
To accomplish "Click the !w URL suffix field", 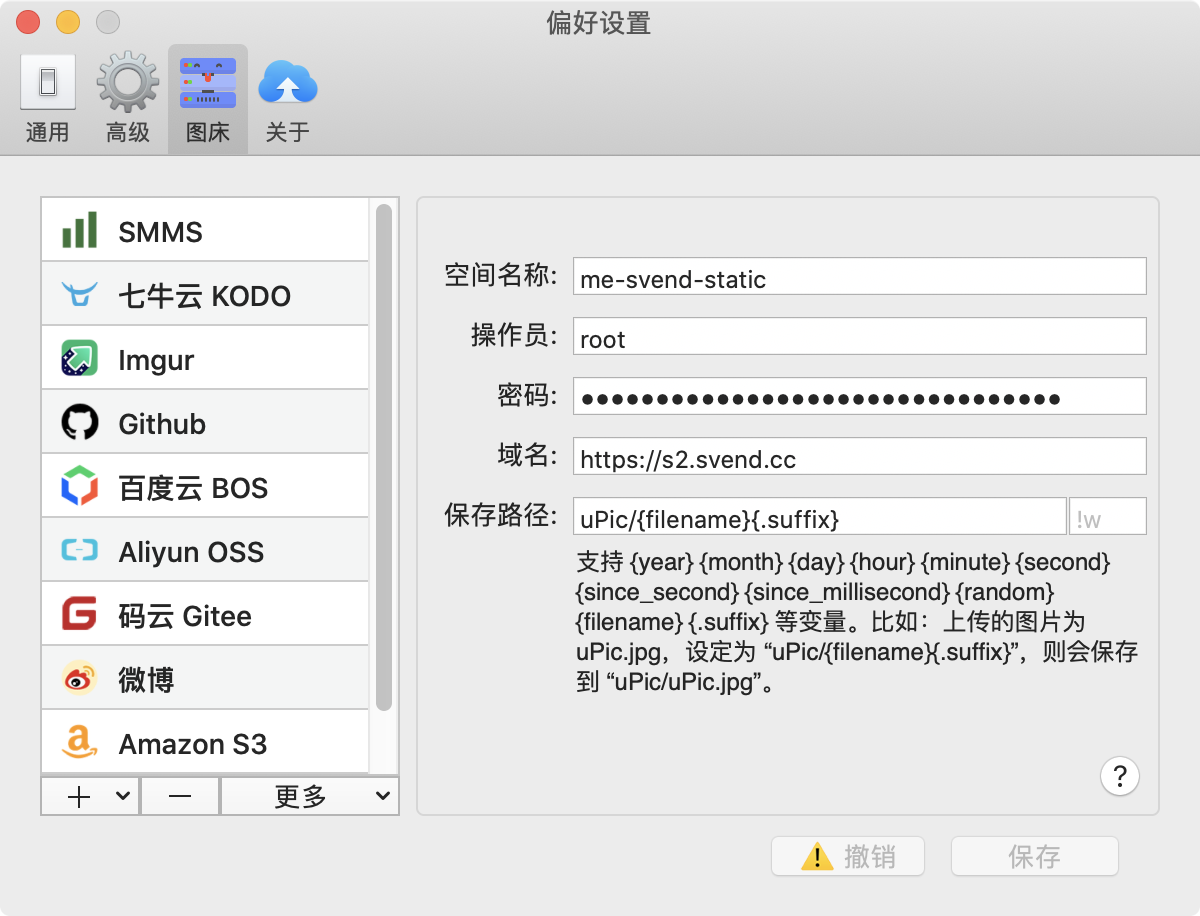I will (x=1108, y=517).
